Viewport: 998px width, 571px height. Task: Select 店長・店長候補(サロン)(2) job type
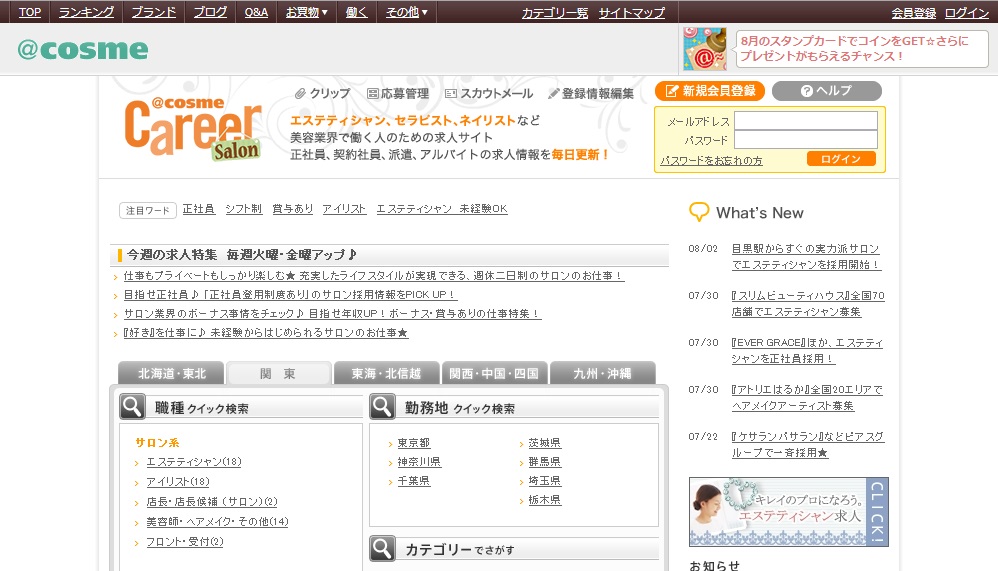pyautogui.click(x=212, y=502)
